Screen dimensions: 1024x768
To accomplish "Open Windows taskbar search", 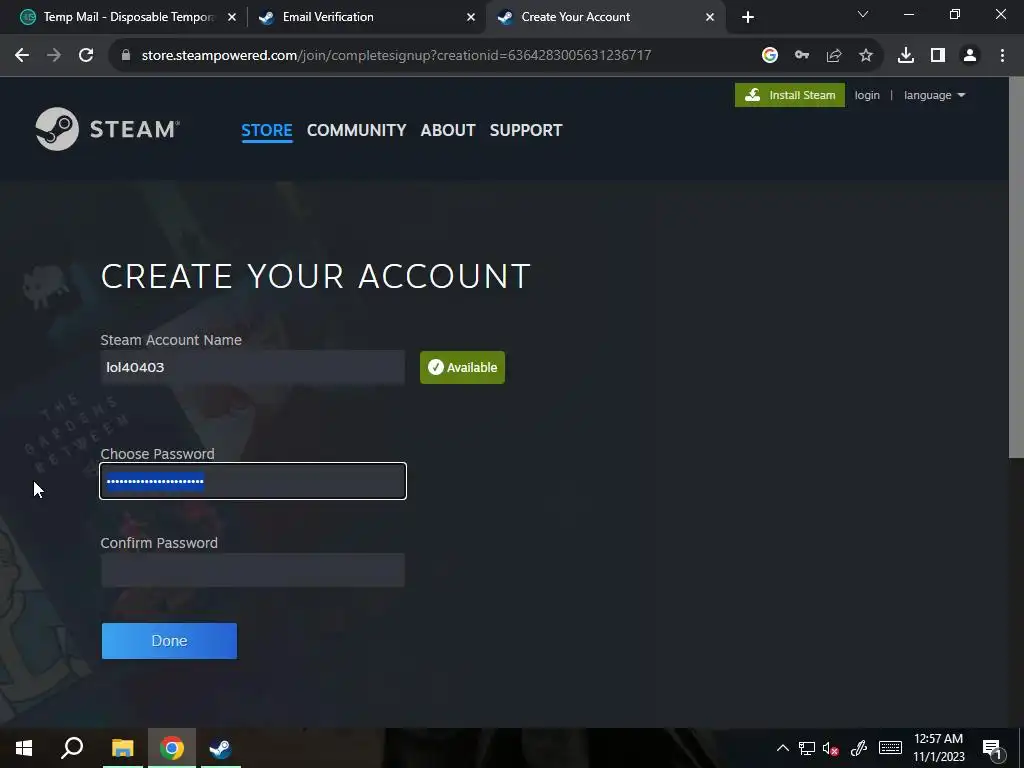I will (72, 748).
